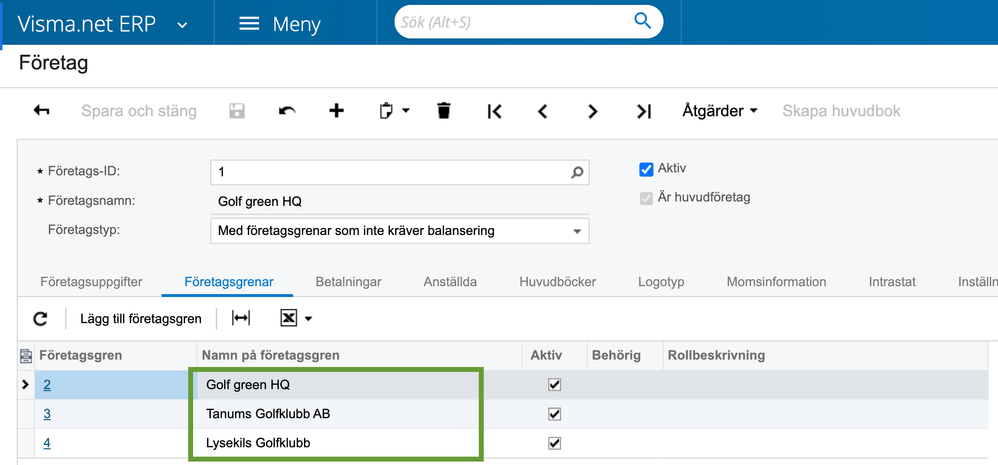The width and height of the screenshot is (998, 465).
Task: Switch to the Företagsuppgifter tab
Action: [91, 282]
